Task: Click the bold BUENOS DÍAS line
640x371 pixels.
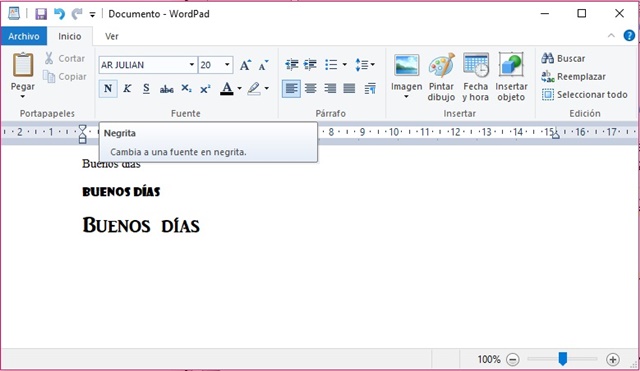Action: (x=121, y=192)
